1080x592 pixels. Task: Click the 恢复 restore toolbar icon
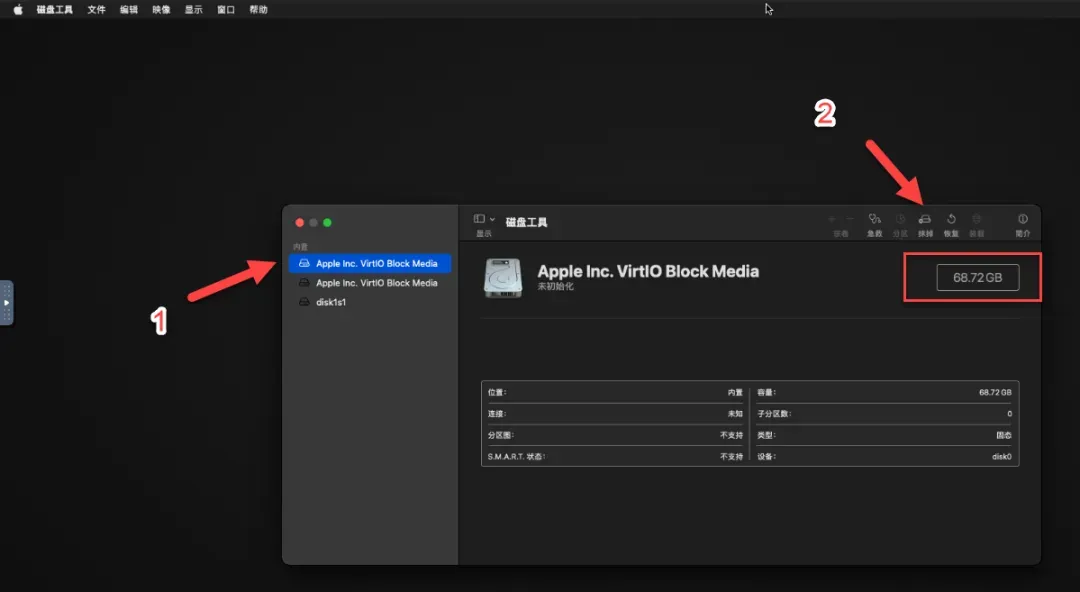coord(951,219)
